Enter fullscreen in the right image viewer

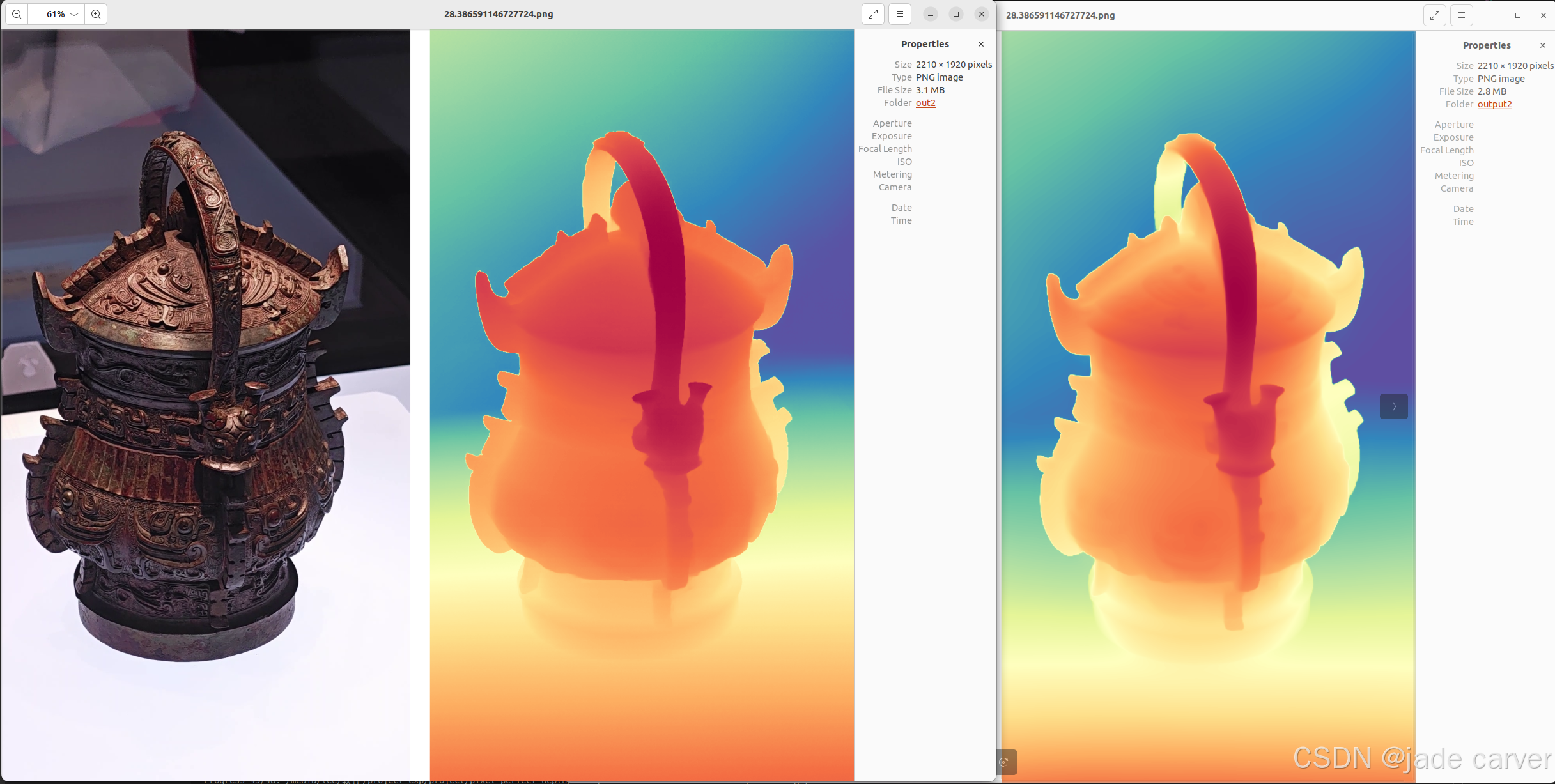pyautogui.click(x=1435, y=15)
